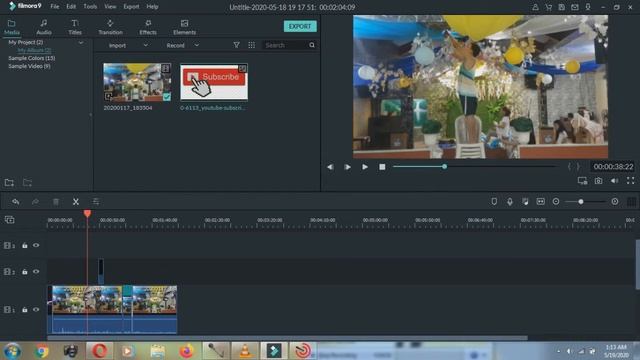640x360 pixels.
Task: Switch media grid view icon
Action: (251, 45)
